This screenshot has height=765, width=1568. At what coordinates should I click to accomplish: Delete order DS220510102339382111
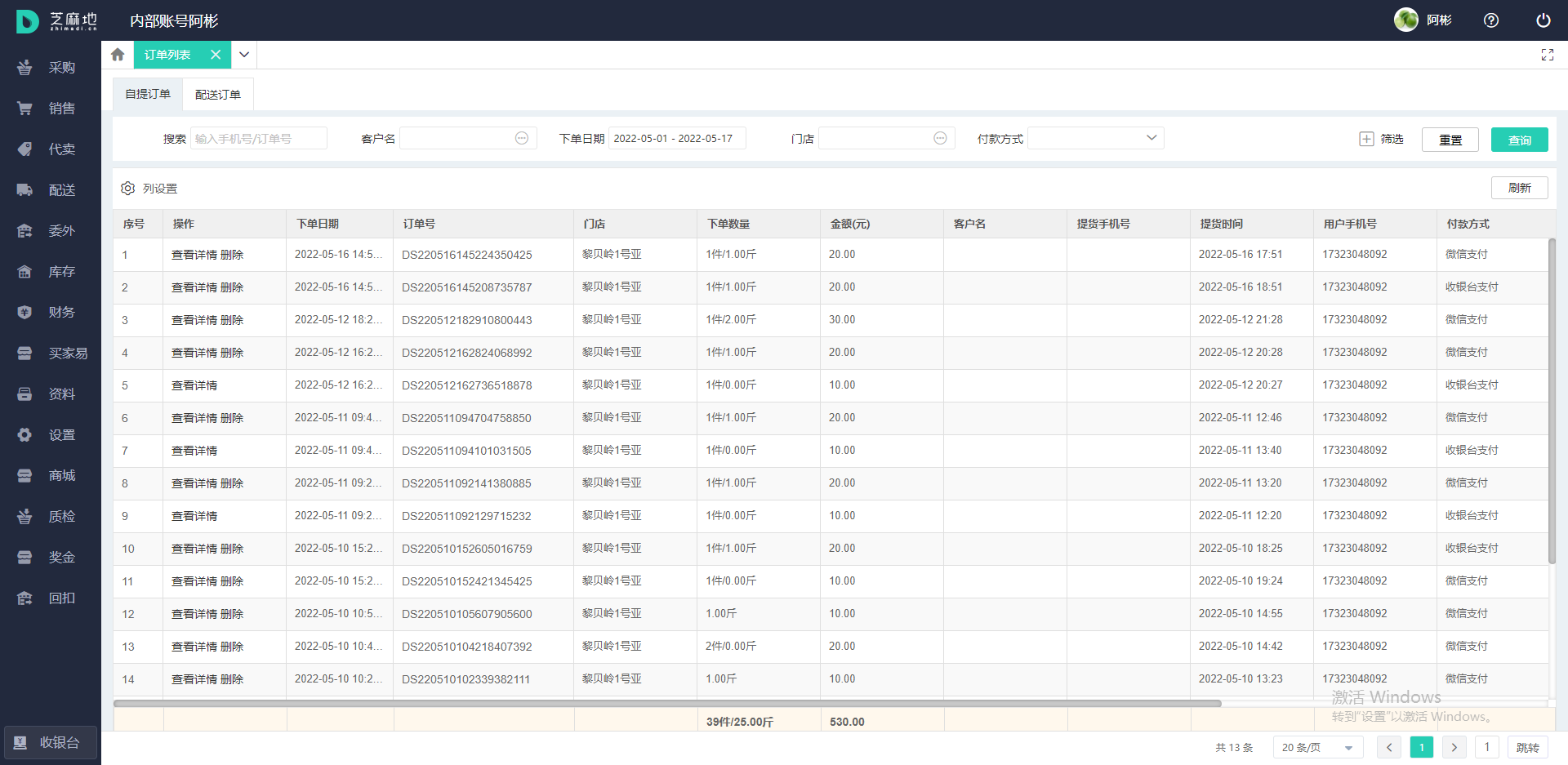(232, 679)
